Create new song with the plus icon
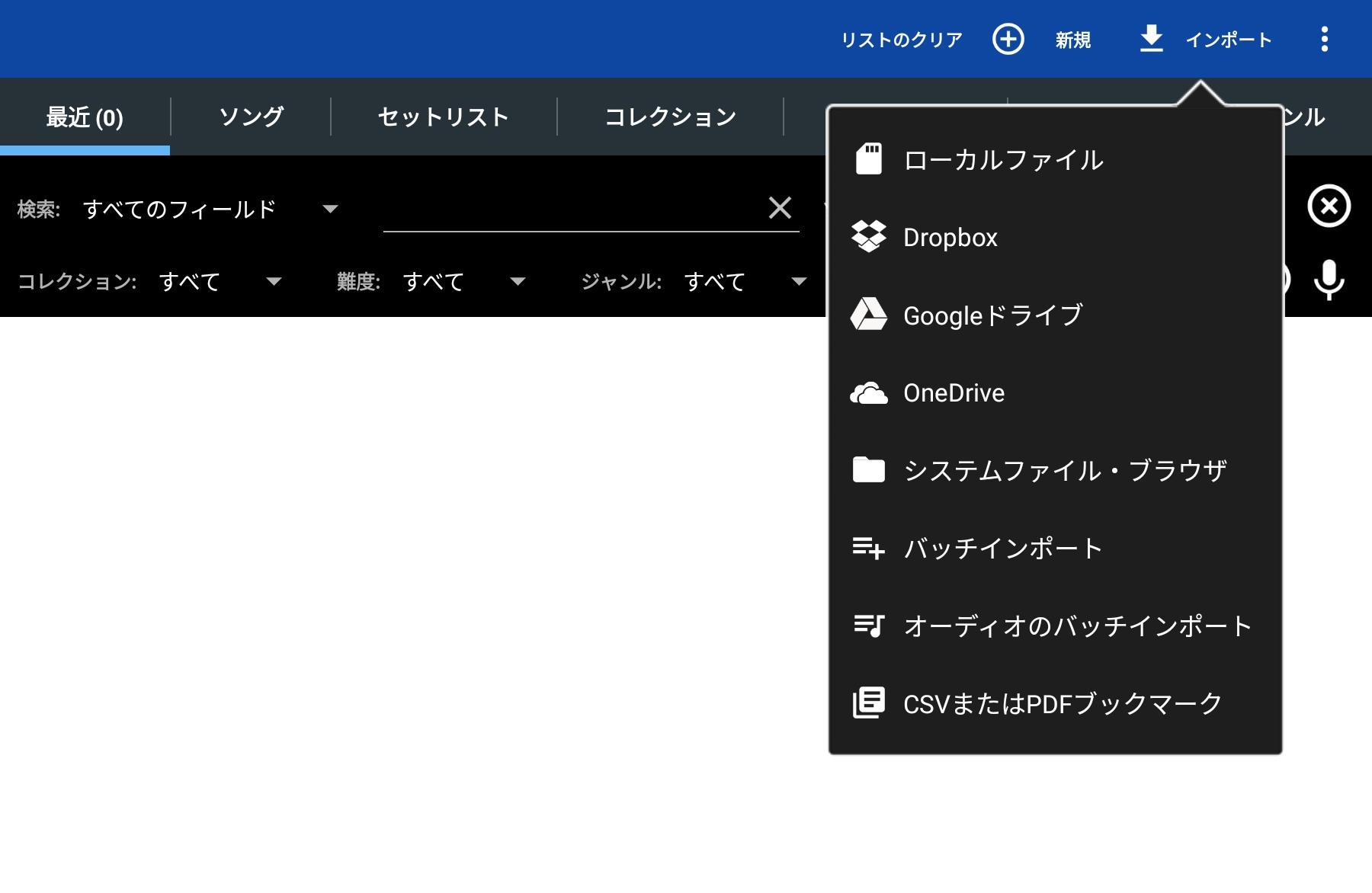The width and height of the screenshot is (1372, 893). (1008, 39)
